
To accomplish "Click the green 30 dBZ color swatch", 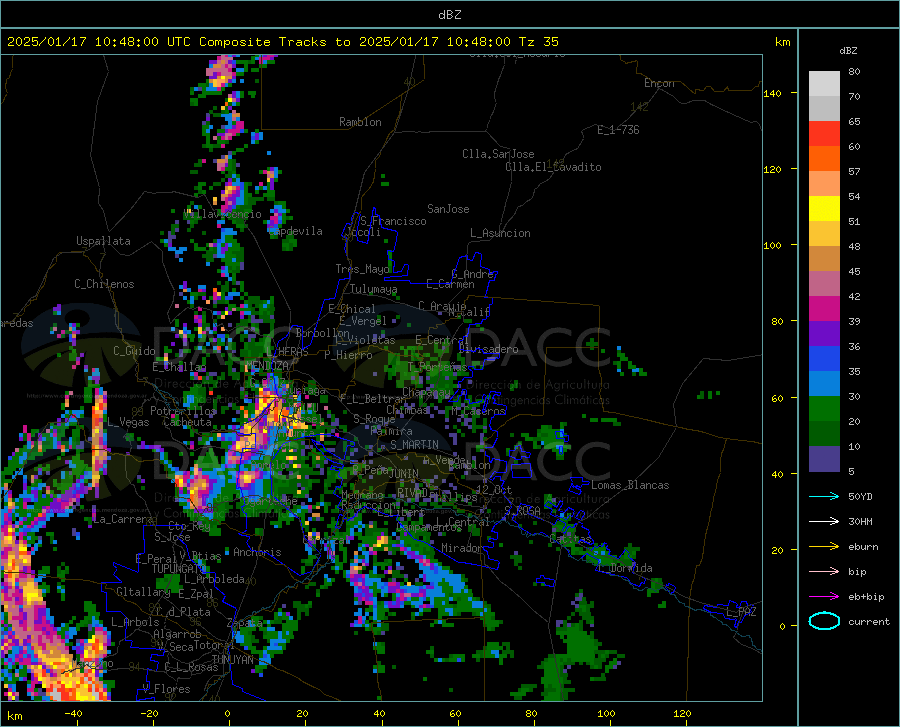I will (x=824, y=409).
